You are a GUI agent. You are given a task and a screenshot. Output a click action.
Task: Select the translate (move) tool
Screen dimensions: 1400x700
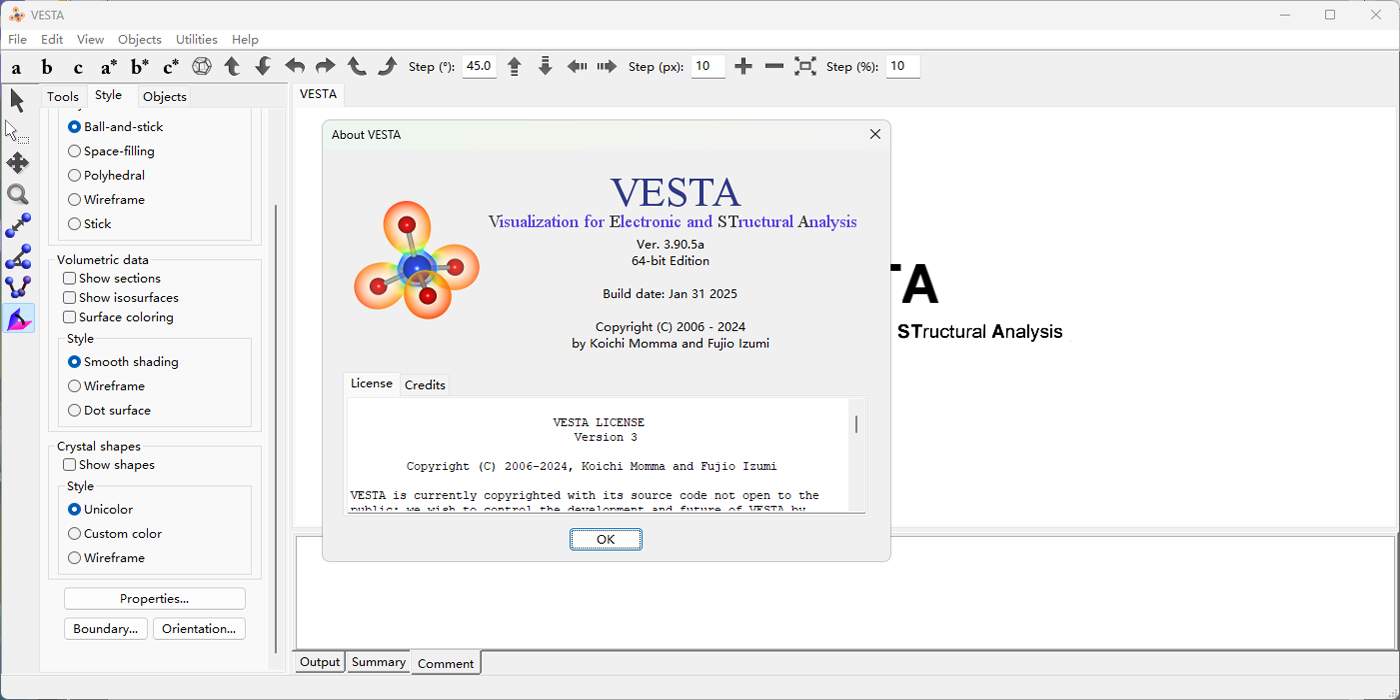tap(17, 163)
